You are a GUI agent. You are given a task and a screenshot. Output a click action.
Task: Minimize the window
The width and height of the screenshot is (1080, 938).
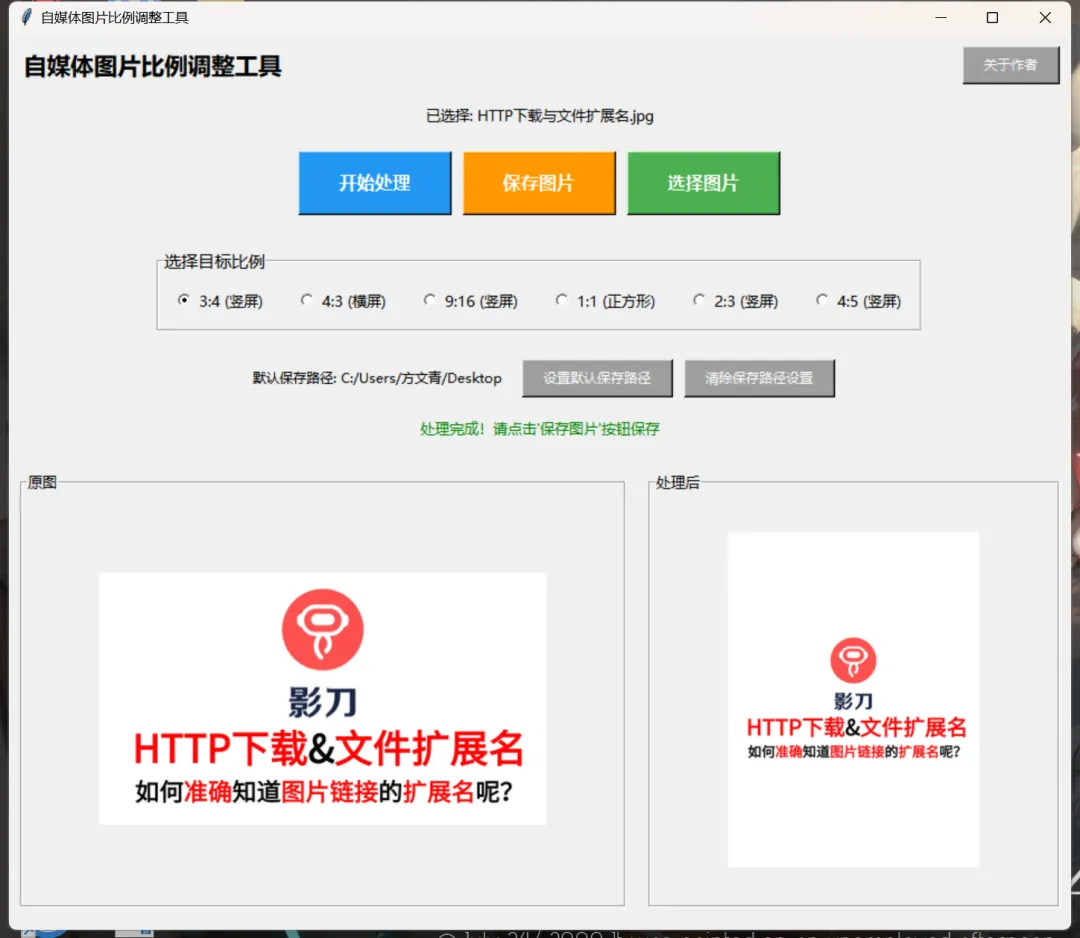click(x=941, y=17)
